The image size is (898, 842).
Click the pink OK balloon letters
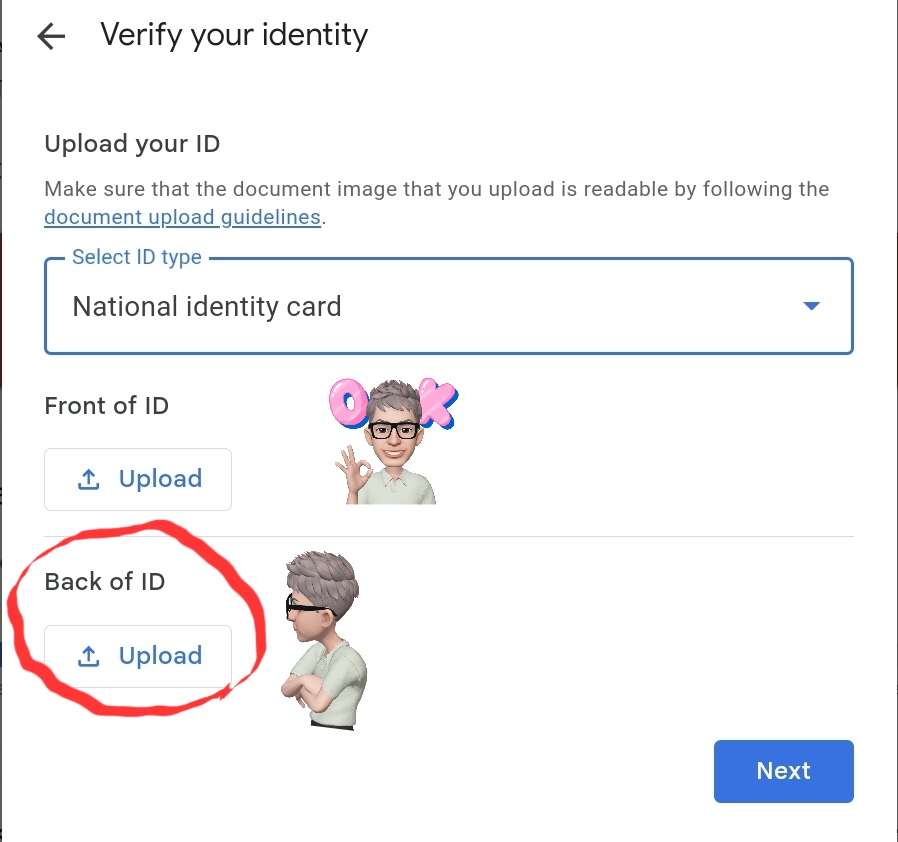click(392, 402)
